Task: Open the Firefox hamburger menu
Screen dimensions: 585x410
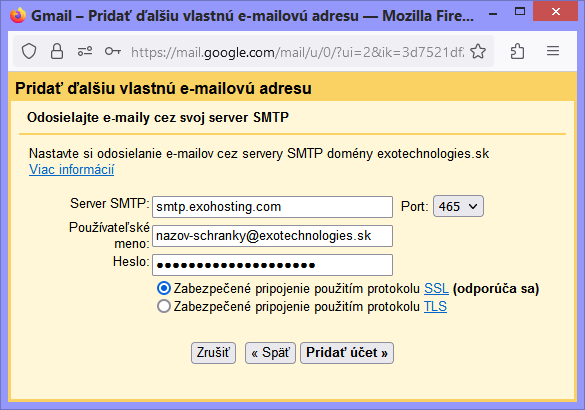Action: point(553,51)
